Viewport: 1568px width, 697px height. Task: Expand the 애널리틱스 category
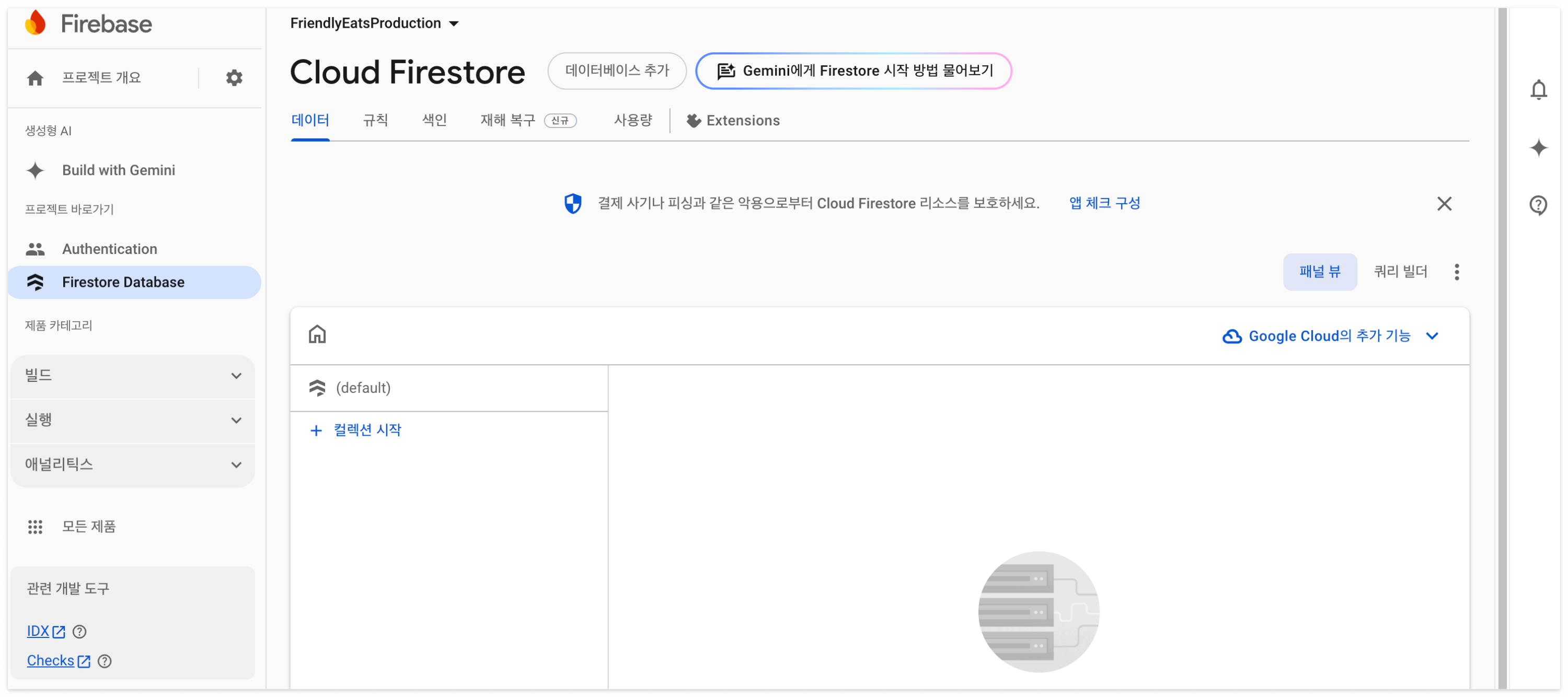click(x=133, y=465)
